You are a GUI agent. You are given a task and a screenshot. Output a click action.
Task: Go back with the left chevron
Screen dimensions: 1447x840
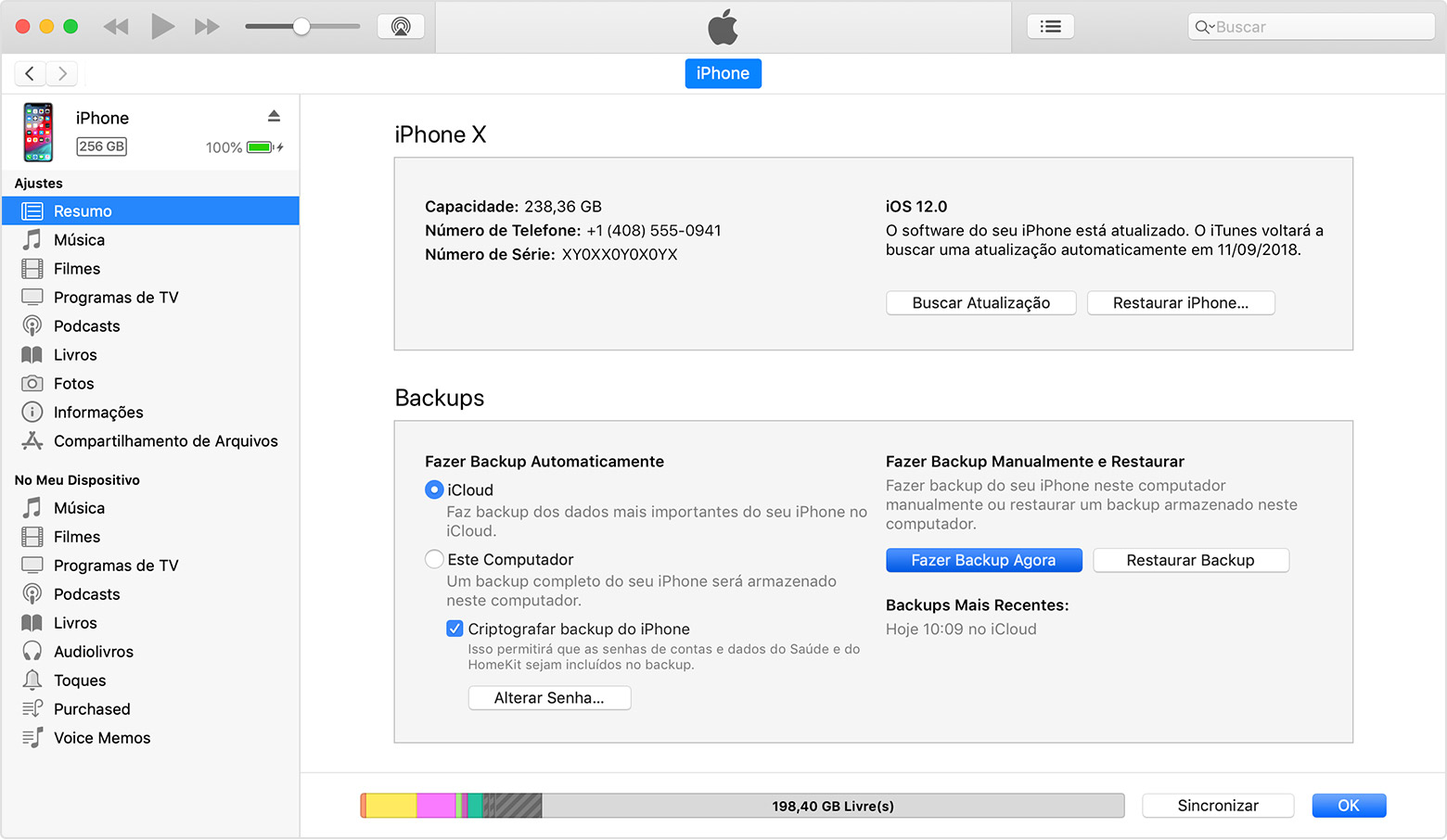click(x=30, y=73)
